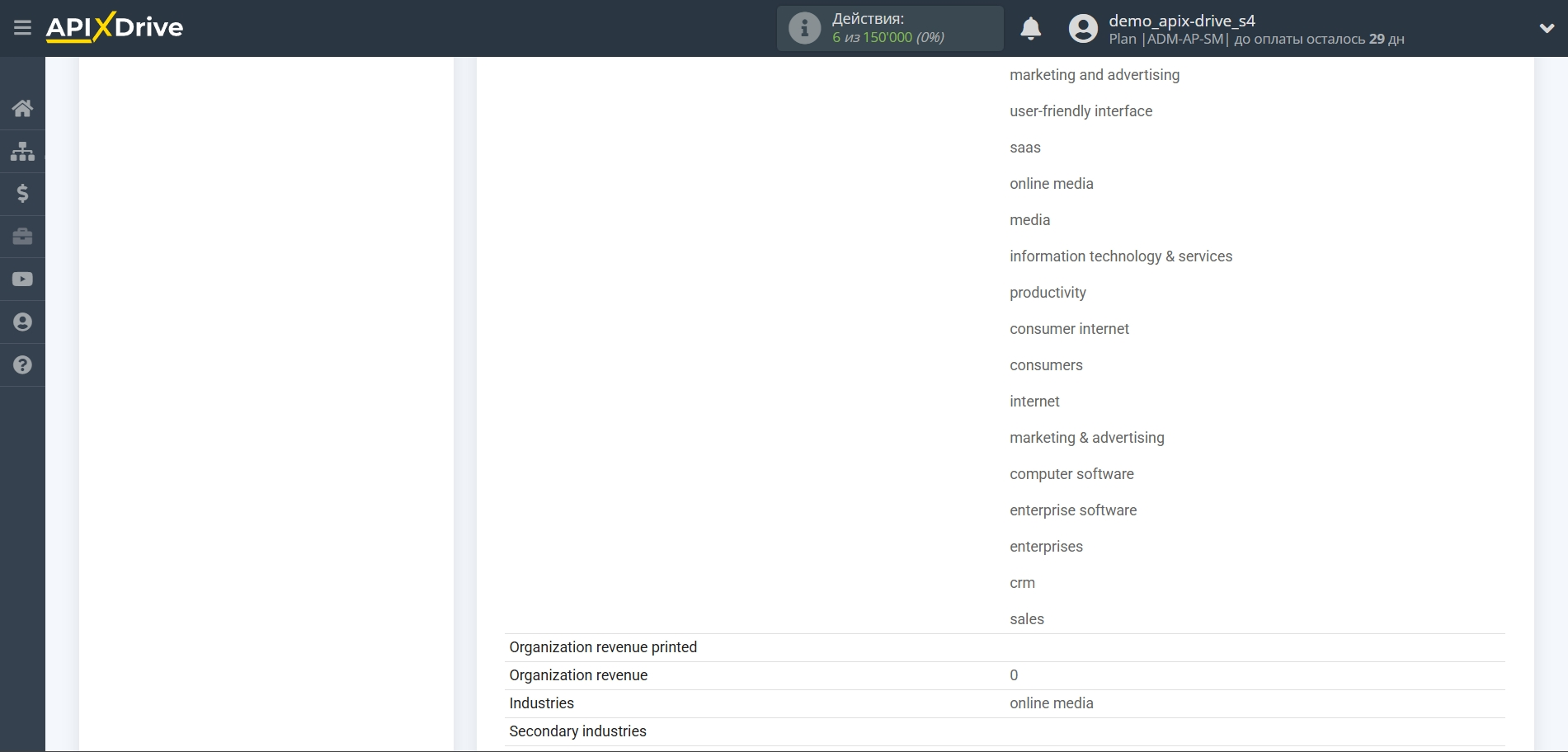Image resolution: width=1568 pixels, height=752 pixels.
Task: Click the "saas" tag in the list
Action: pos(1024,147)
